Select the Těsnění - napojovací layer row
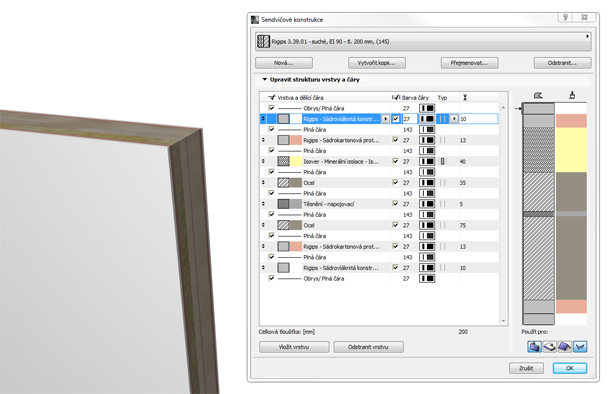Screen dimensions: 610x394 [379, 204]
